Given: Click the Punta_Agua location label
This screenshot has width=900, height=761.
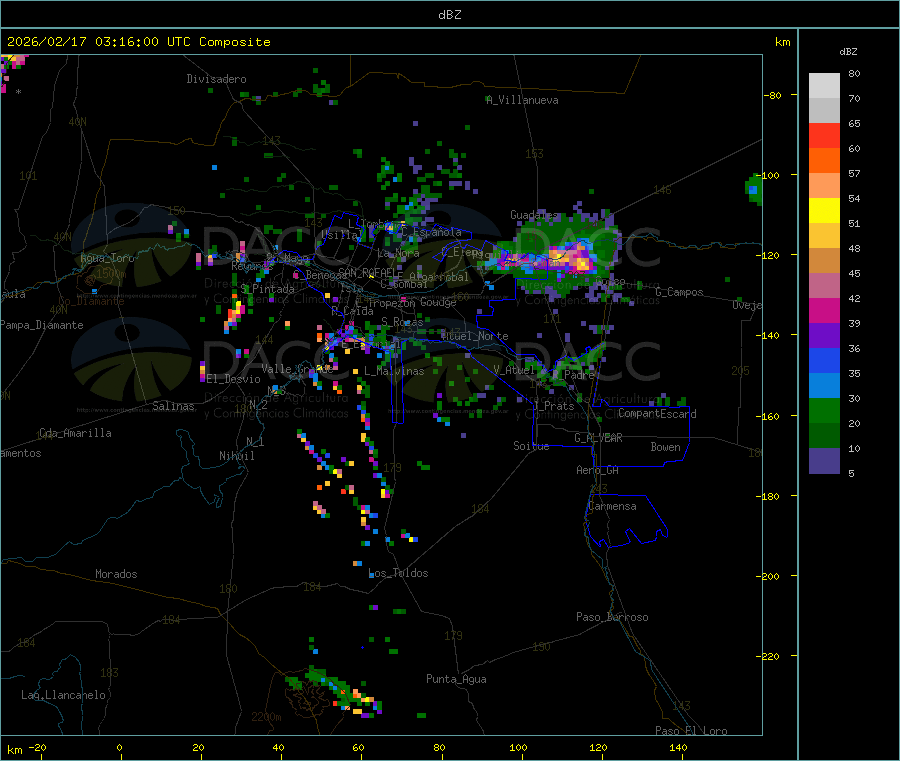Looking at the screenshot, I should [x=456, y=679].
